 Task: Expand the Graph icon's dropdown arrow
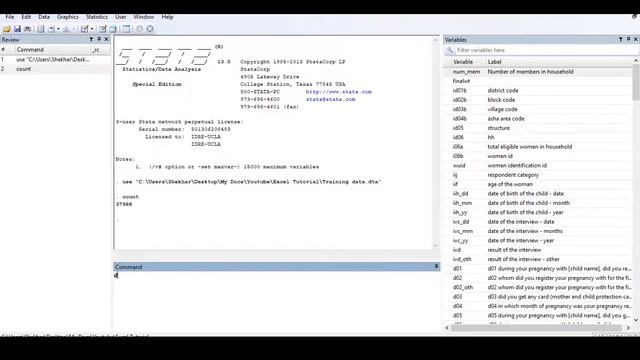pos(74,29)
